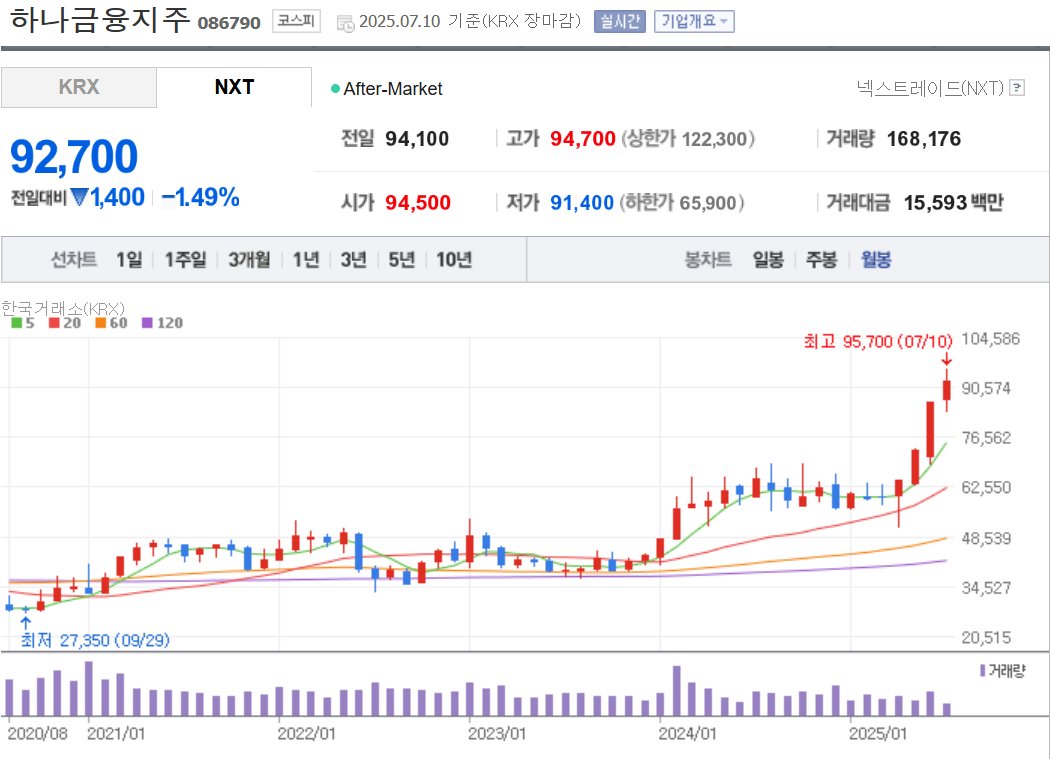Switch chart to 주봉 weekly candles

coord(822,258)
